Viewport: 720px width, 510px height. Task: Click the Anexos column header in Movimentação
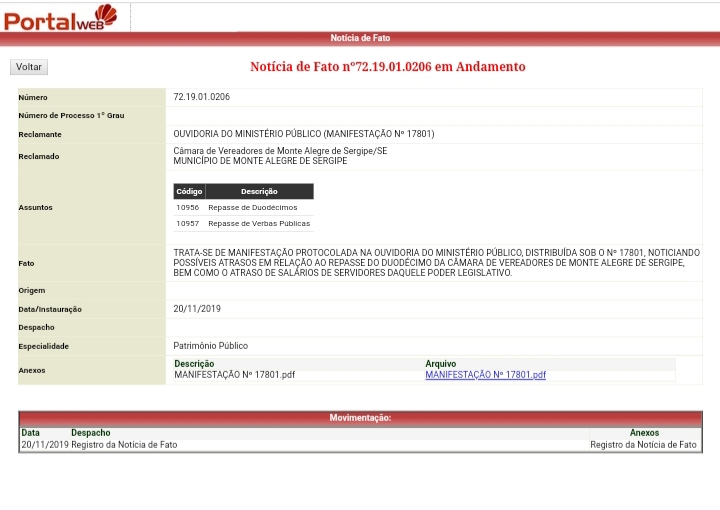[644, 433]
